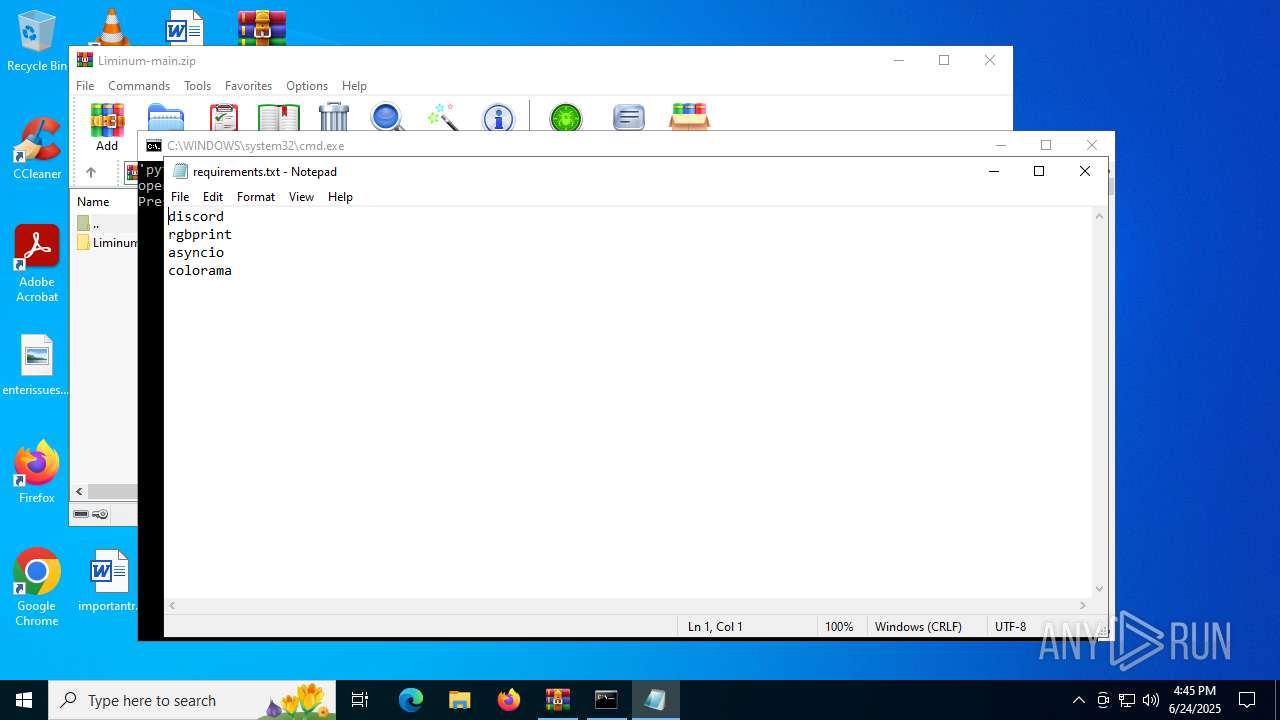
Task: Open the volume control in system tray
Action: pyautogui.click(x=1151, y=700)
